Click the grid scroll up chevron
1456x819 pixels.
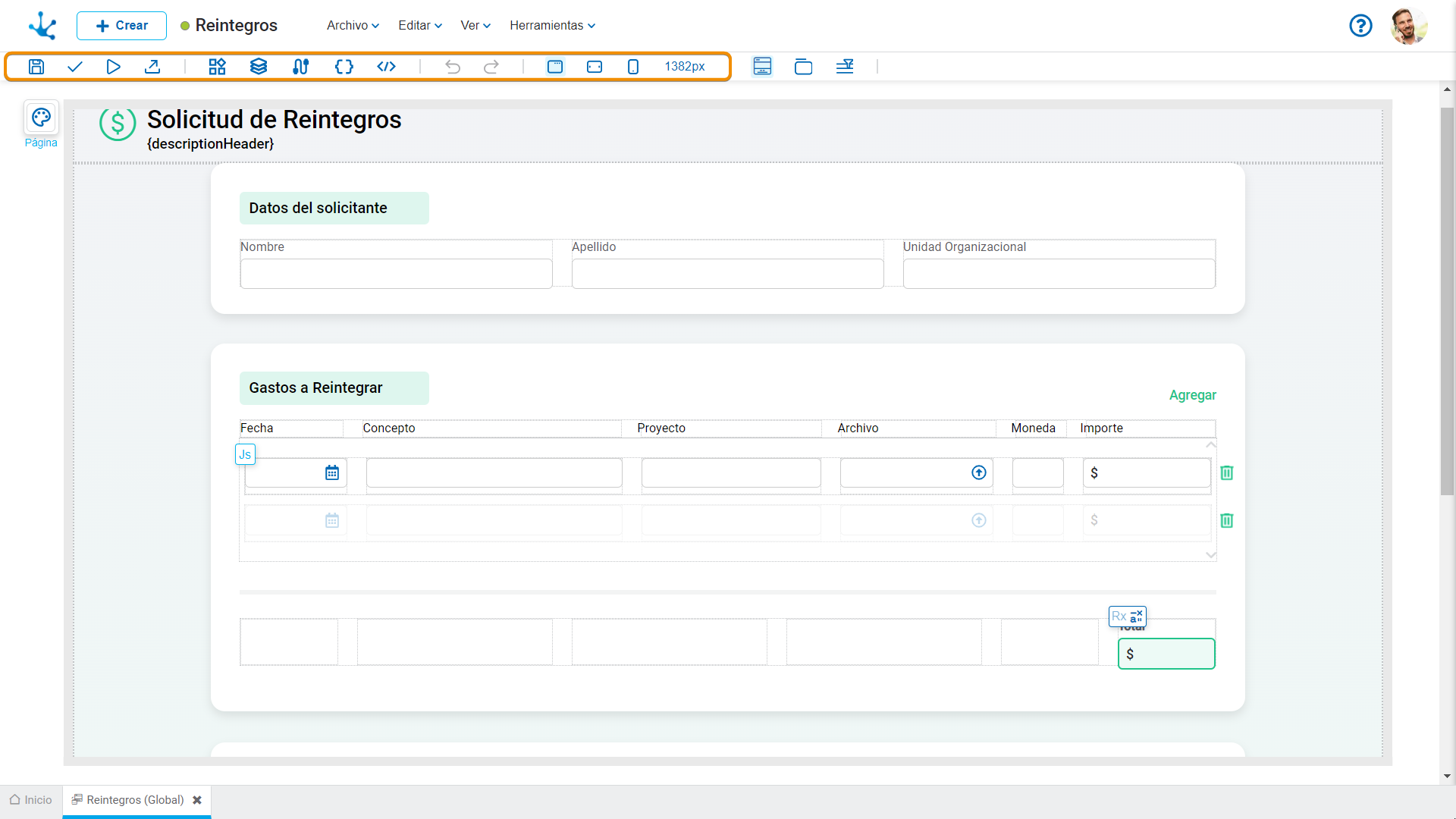tap(1210, 445)
